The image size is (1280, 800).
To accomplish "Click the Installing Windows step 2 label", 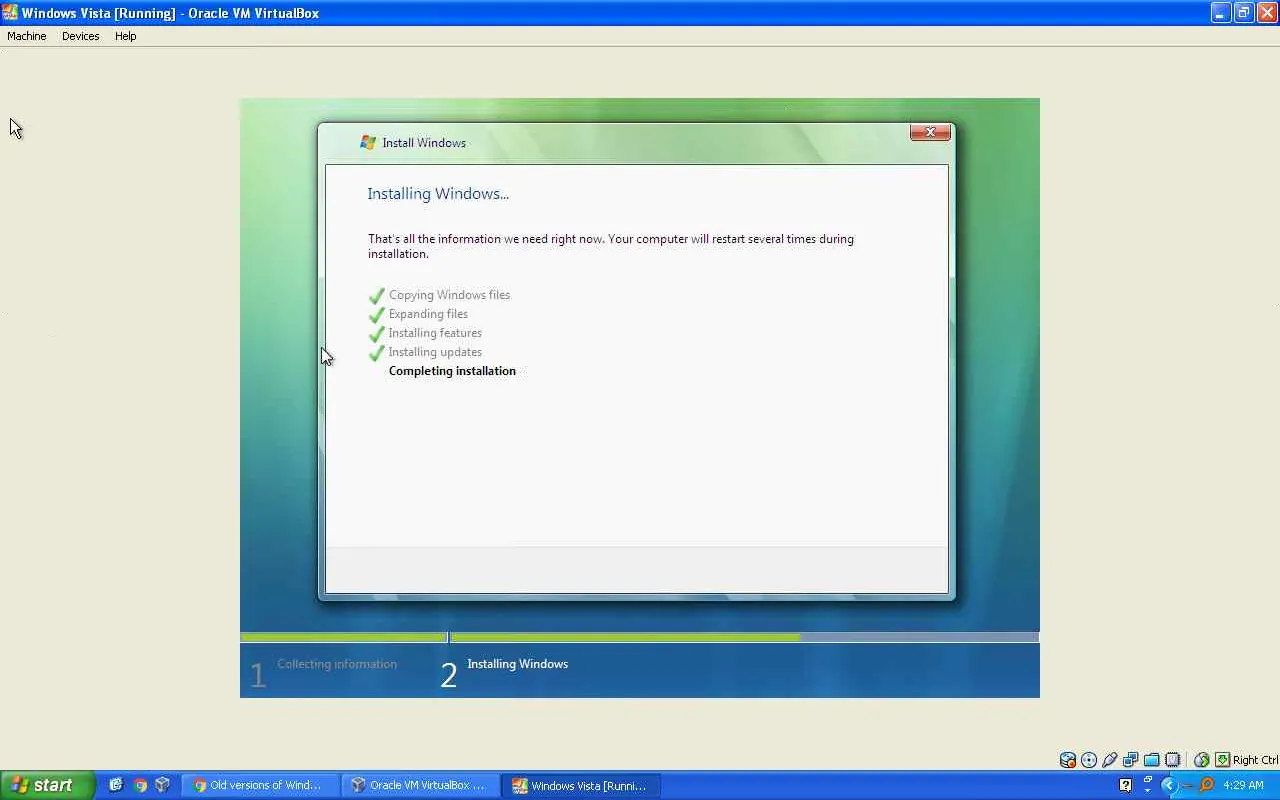I will click(517, 664).
